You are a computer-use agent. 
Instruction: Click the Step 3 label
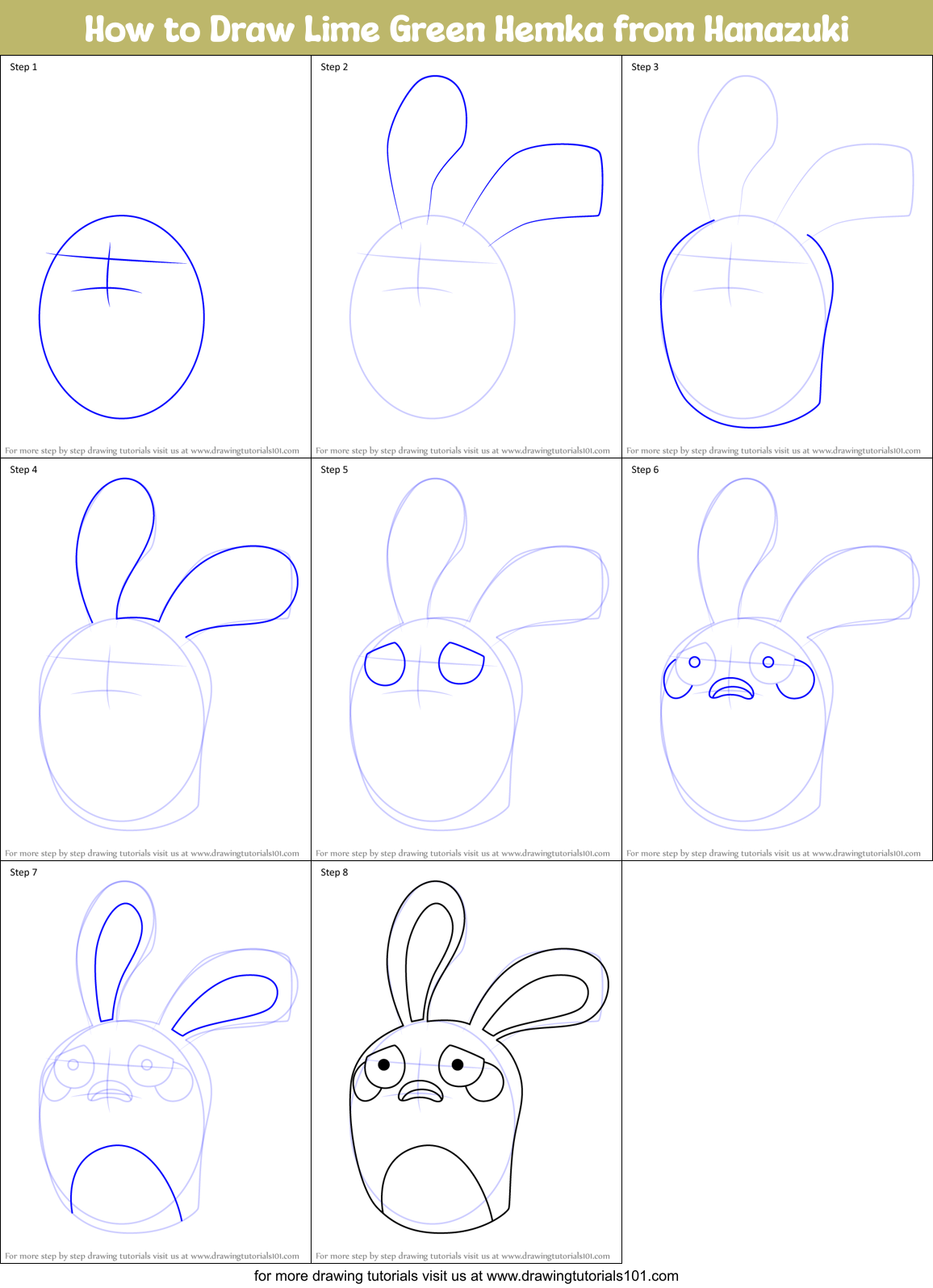click(645, 67)
